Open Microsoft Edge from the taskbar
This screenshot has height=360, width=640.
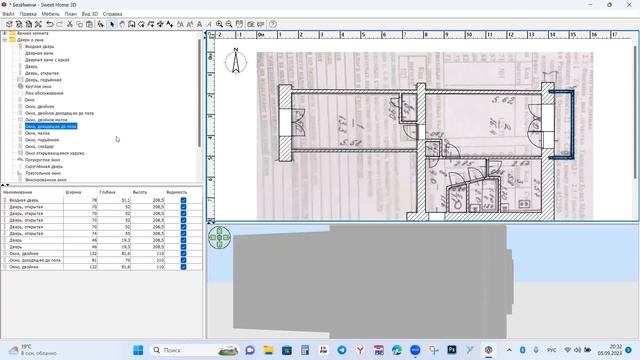coord(397,350)
